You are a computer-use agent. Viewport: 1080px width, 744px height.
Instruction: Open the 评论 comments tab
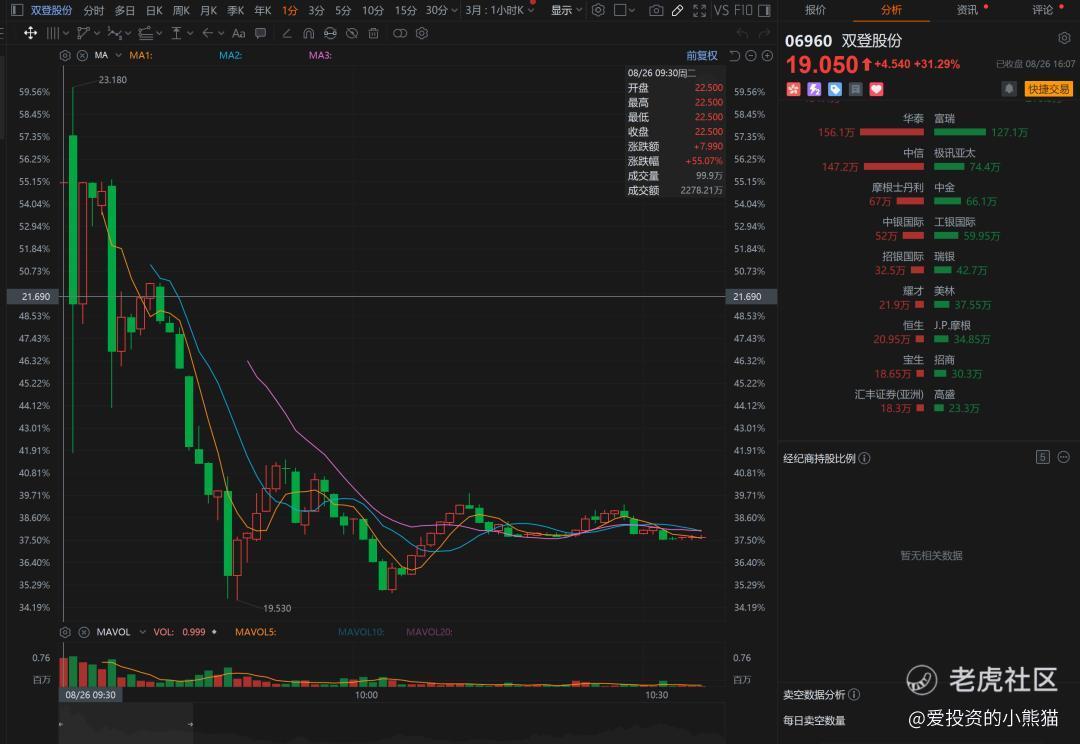coord(1042,10)
